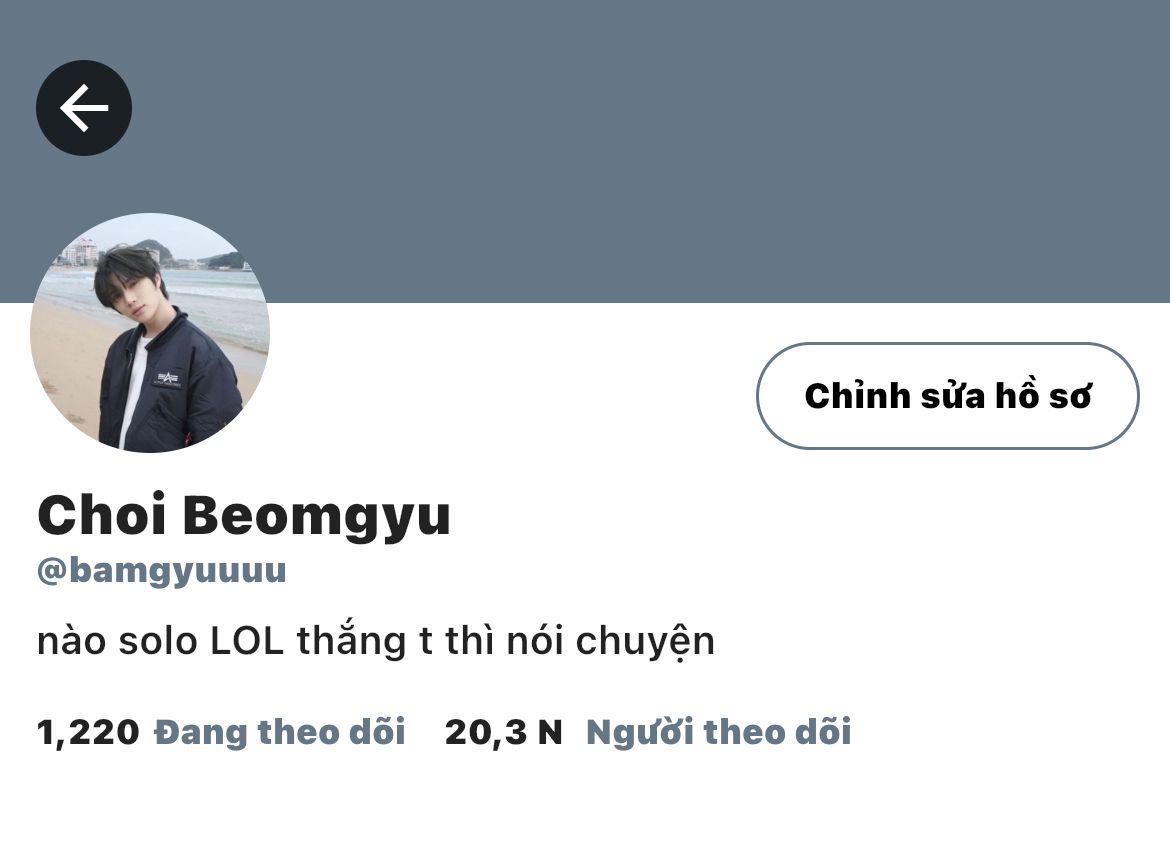This screenshot has width=1170, height=851.
Task: Click the white buildings in the avatar background
Action: 81,252
